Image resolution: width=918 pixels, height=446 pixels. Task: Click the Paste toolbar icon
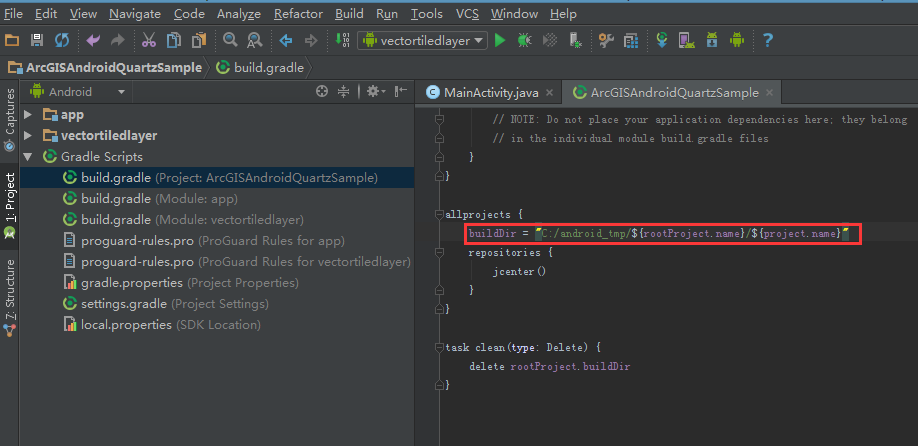tap(199, 40)
